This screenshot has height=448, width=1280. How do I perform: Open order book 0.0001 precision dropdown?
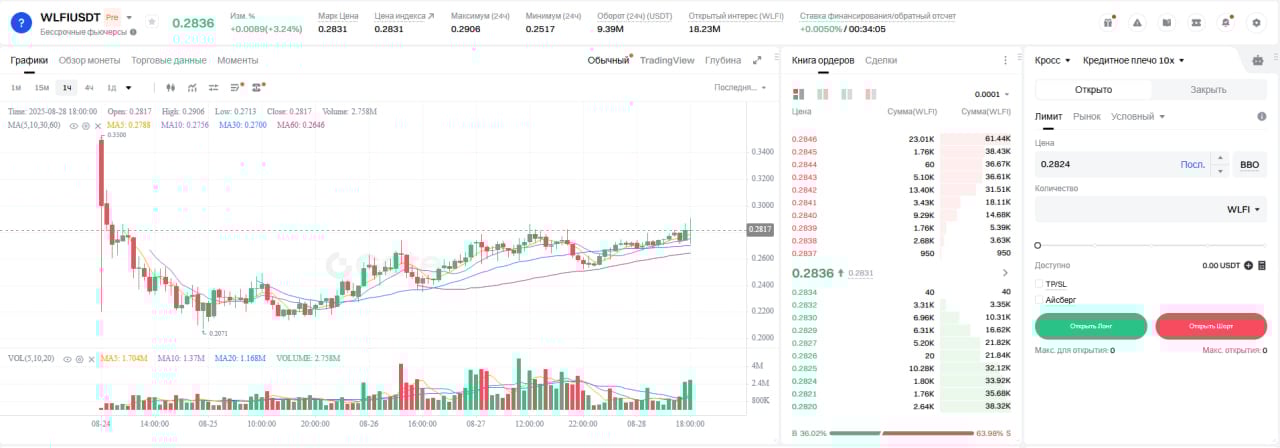click(993, 94)
